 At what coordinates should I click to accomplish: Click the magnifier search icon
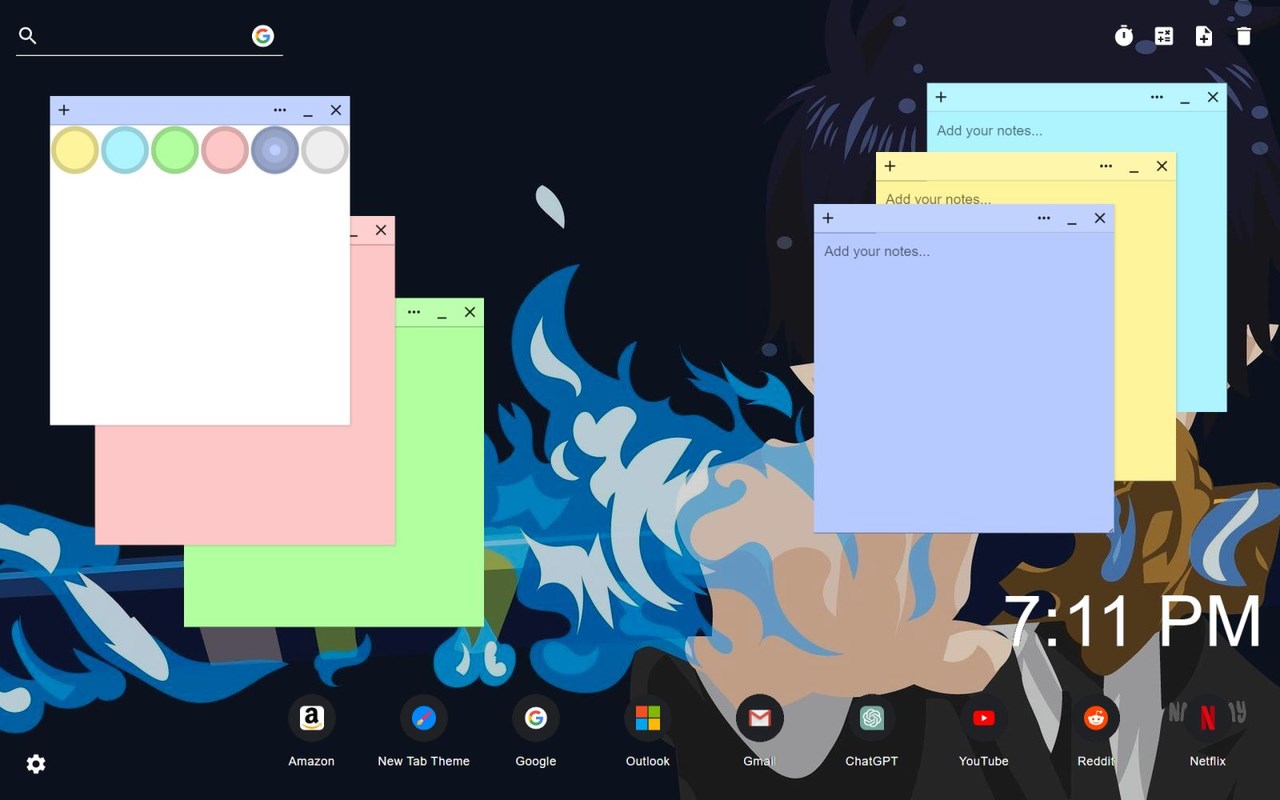coord(28,36)
